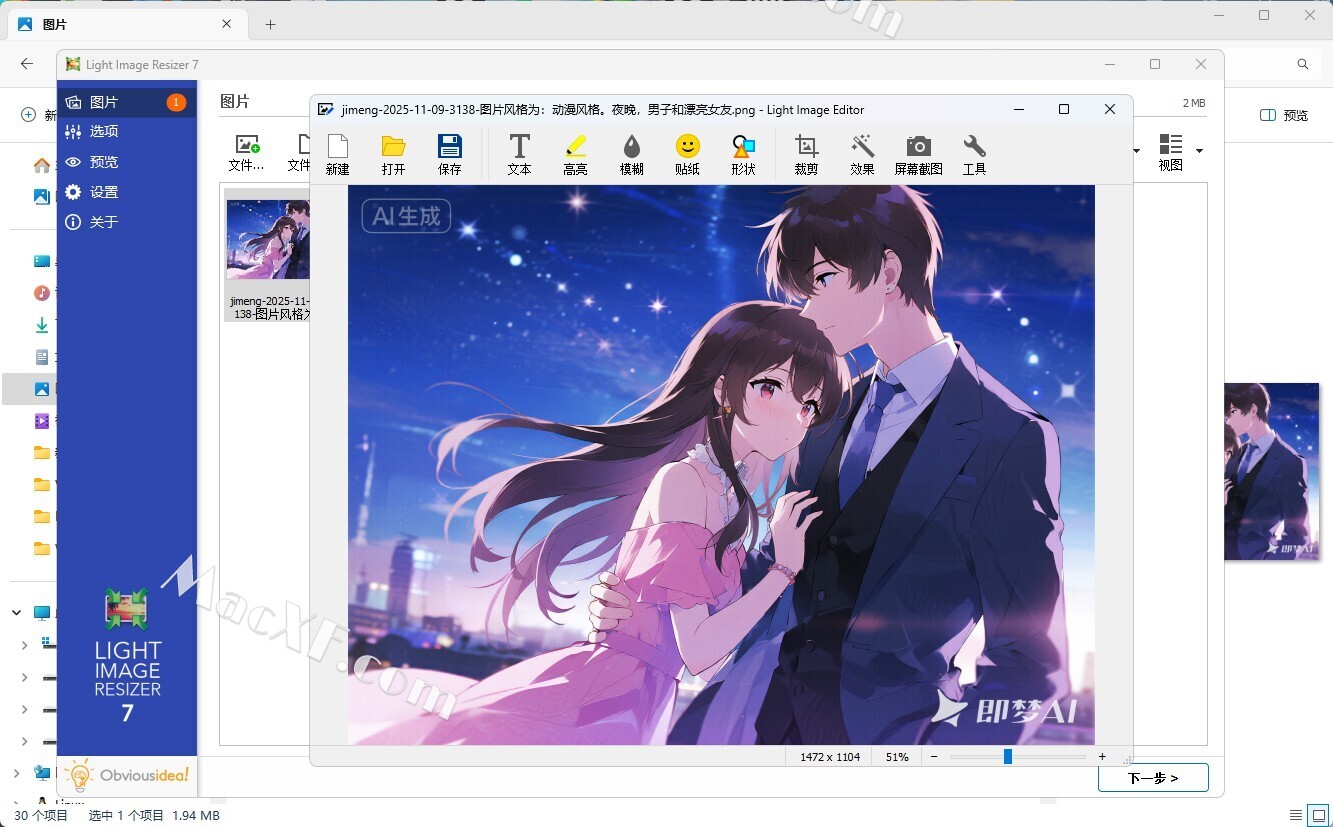Switch to the Options sidebar tab

[104, 132]
